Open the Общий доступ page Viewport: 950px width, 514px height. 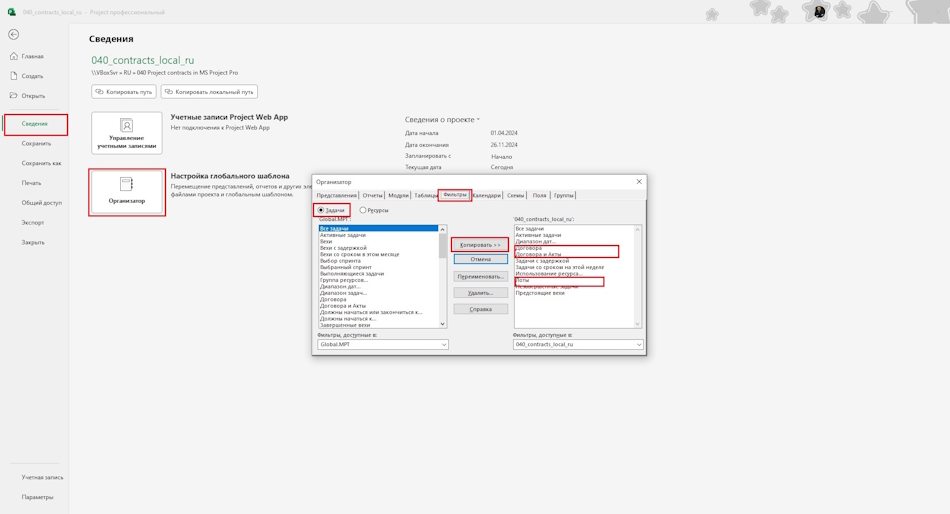tap(41, 202)
